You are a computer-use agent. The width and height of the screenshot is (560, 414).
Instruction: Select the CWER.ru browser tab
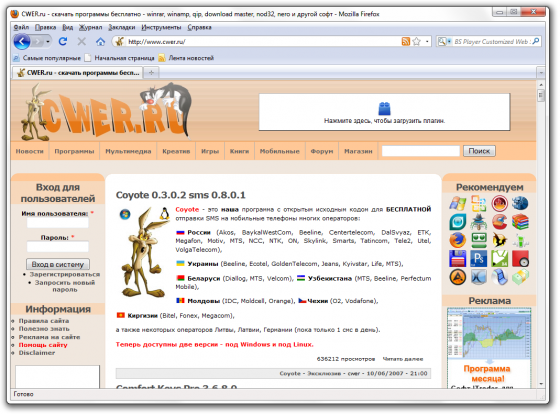point(78,73)
